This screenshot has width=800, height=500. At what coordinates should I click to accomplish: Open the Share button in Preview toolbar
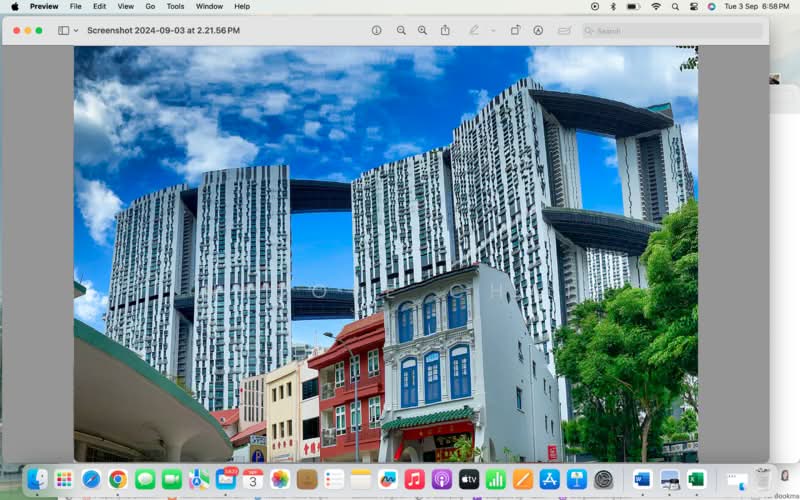(445, 31)
